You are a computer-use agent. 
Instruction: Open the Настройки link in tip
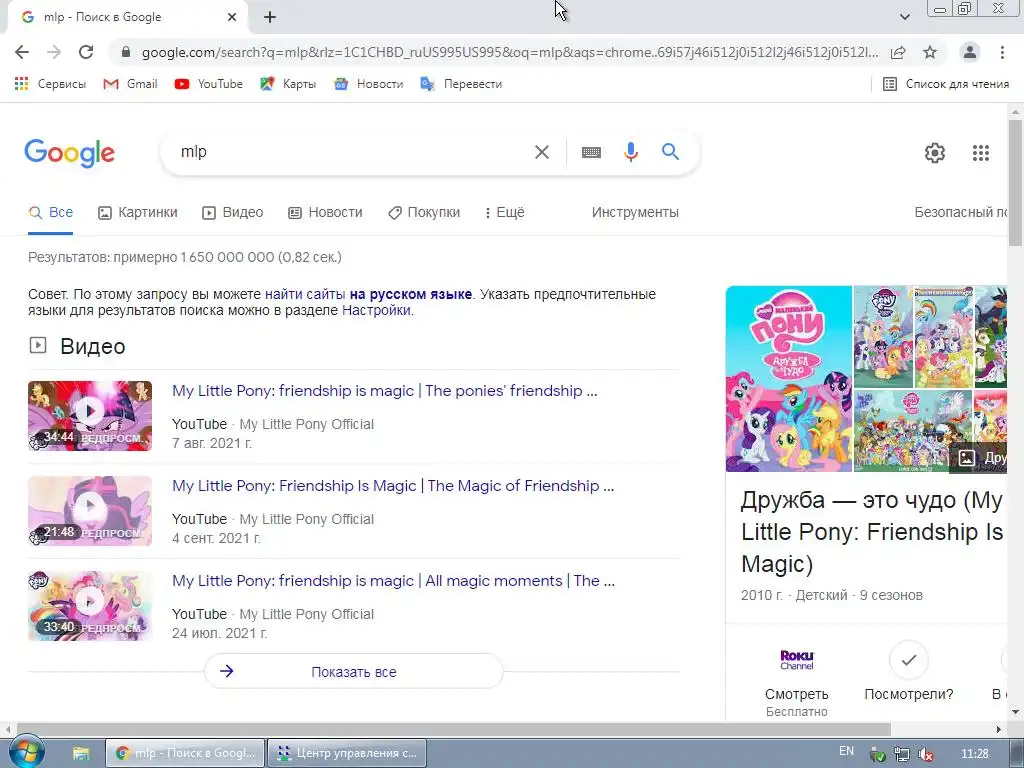coord(376,310)
